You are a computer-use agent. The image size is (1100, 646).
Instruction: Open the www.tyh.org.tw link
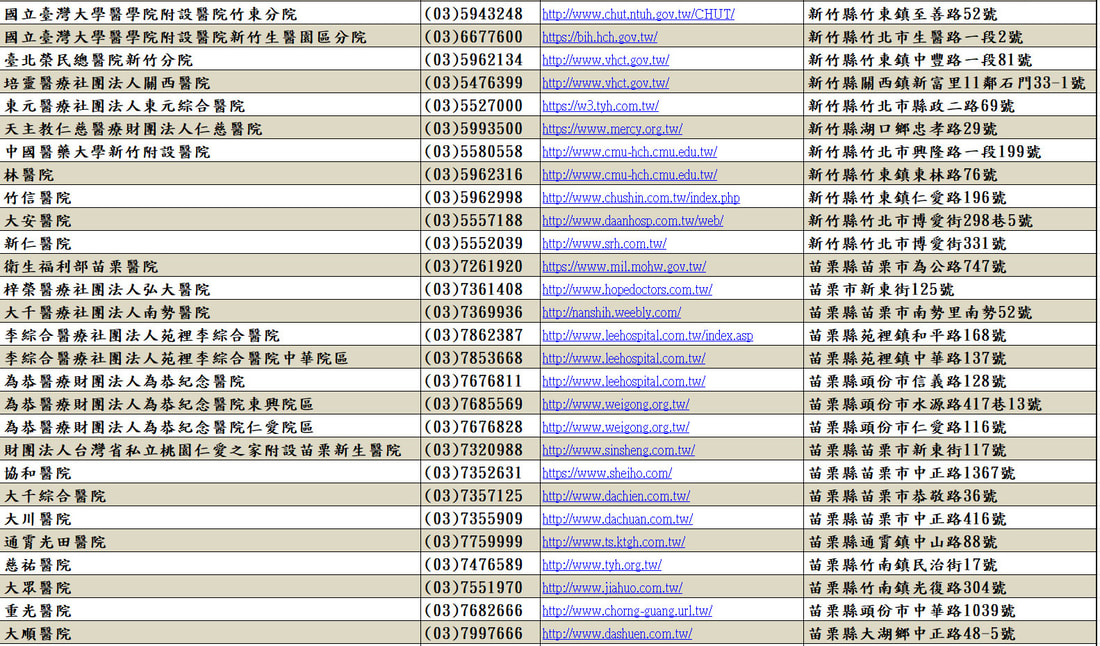602,565
